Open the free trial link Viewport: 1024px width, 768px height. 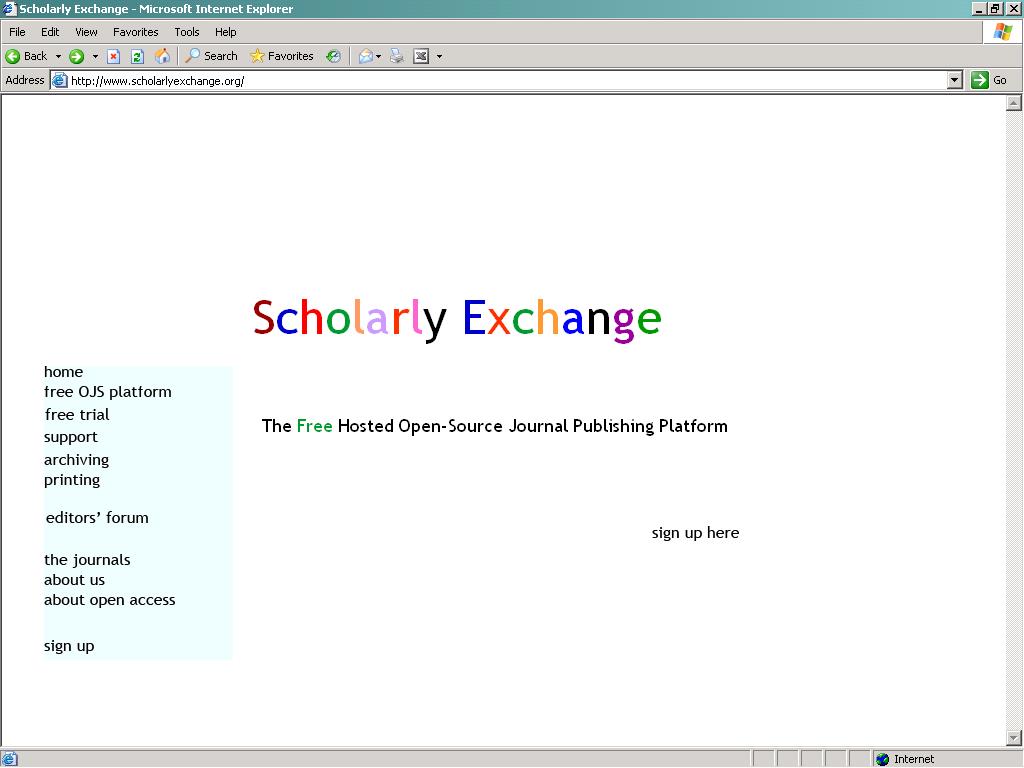77,415
